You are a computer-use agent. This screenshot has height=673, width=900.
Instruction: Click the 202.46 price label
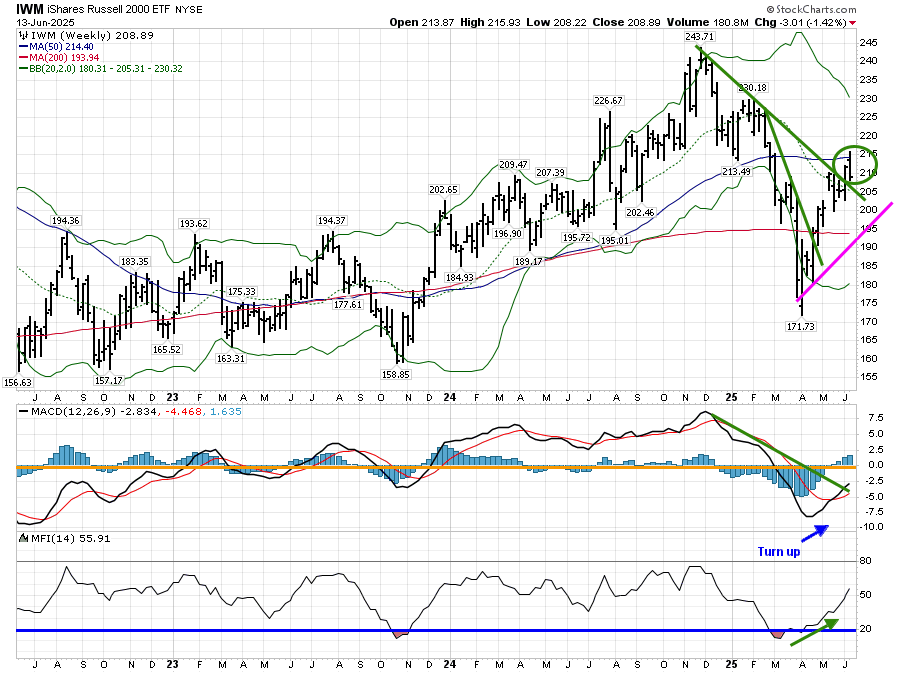[x=640, y=213]
